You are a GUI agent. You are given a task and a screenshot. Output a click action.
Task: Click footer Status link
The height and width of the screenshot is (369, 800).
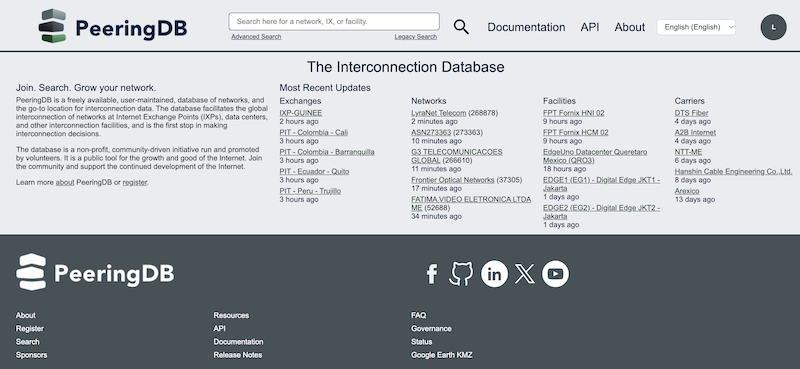click(x=421, y=342)
